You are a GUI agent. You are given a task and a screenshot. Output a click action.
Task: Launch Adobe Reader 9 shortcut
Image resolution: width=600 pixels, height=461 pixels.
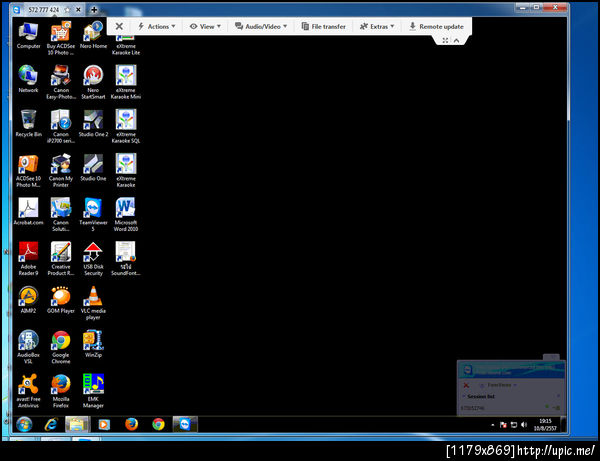[28, 259]
